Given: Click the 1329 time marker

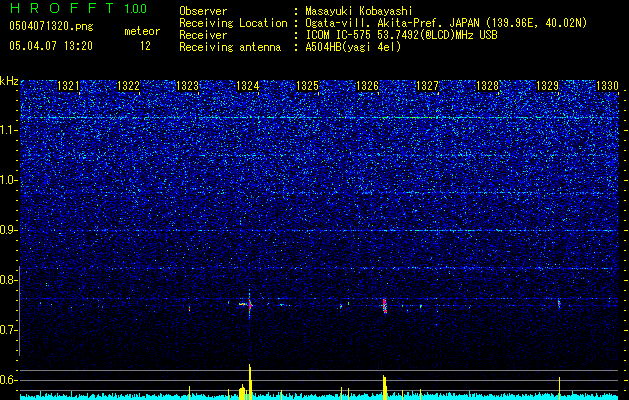Looking at the screenshot, I should (547, 86).
